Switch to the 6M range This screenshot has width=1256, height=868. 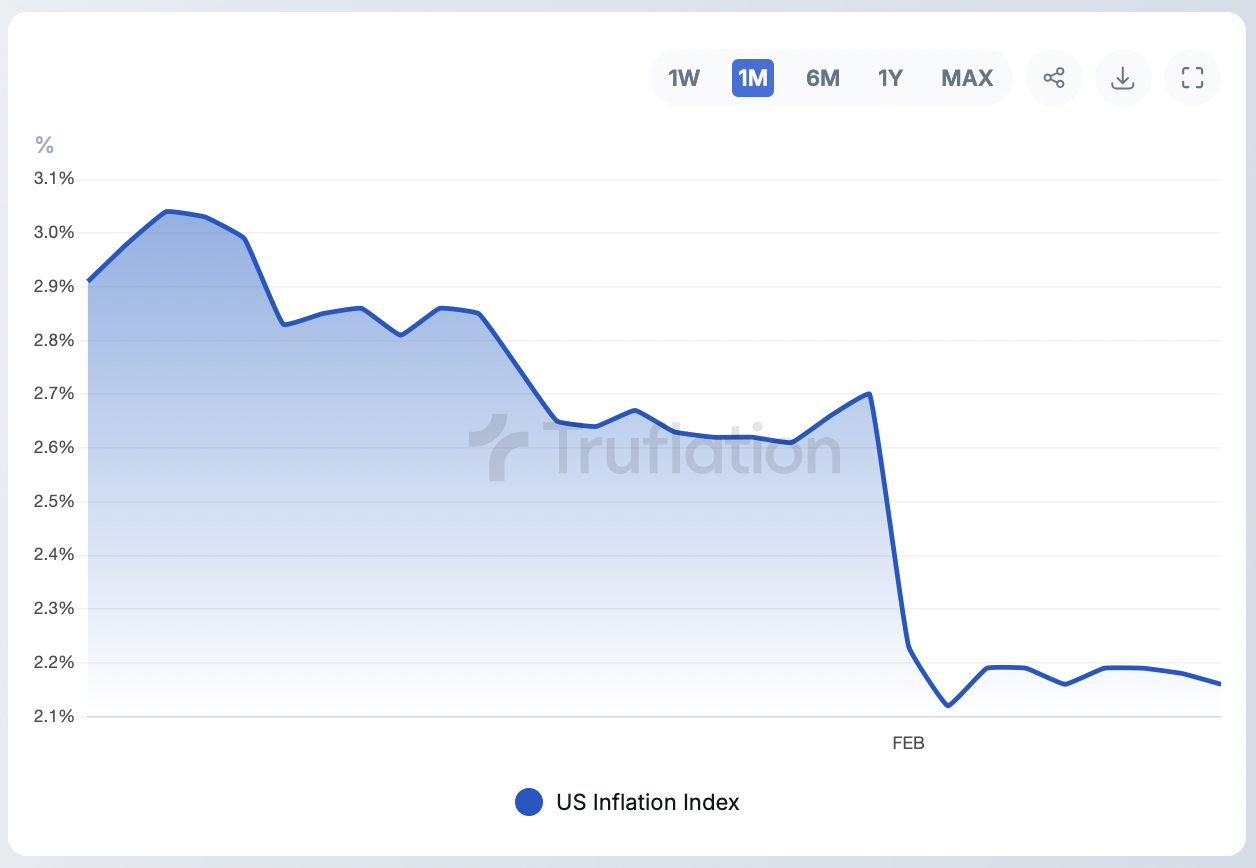click(822, 78)
